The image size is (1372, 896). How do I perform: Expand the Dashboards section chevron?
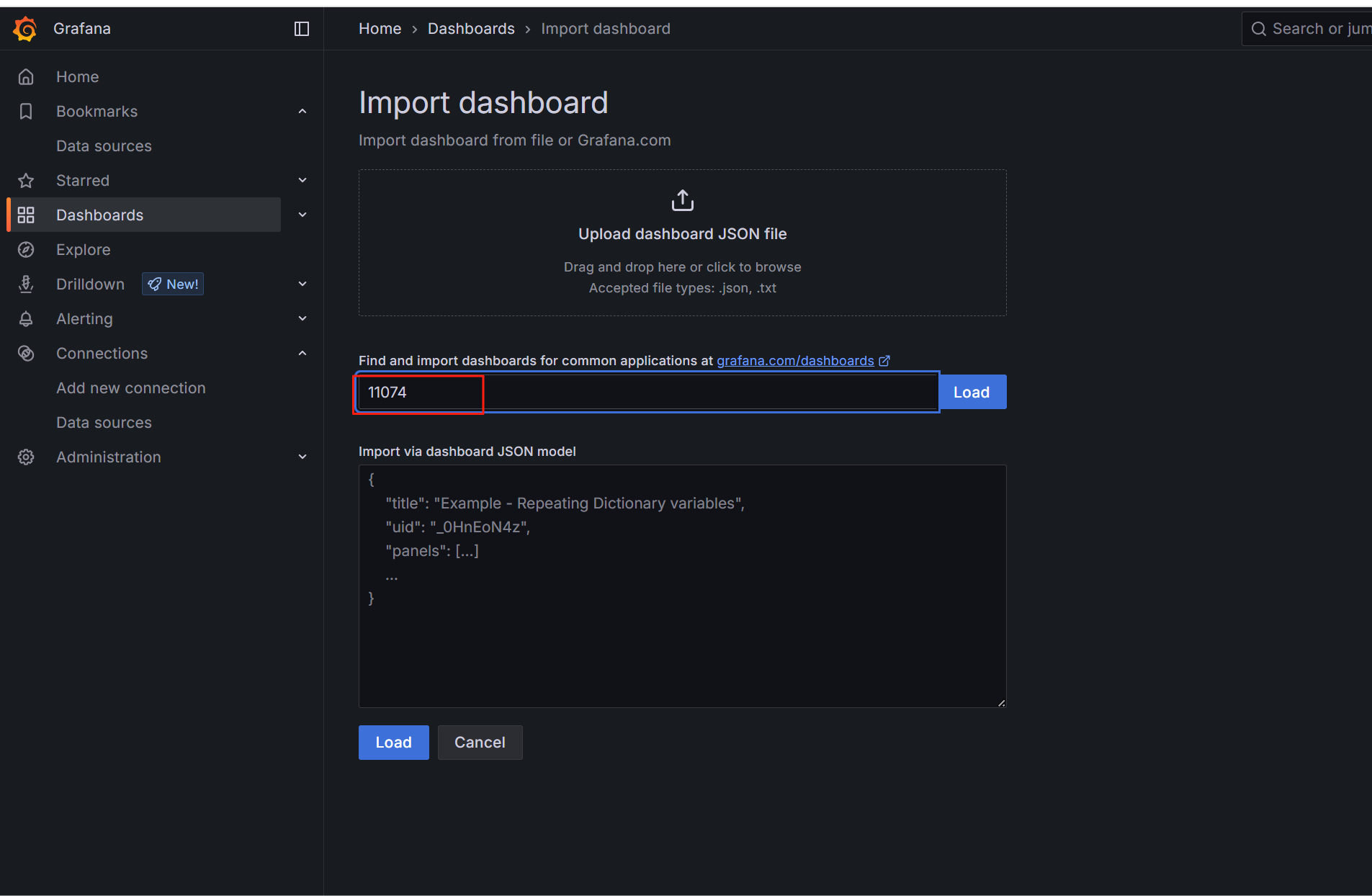pyautogui.click(x=302, y=215)
